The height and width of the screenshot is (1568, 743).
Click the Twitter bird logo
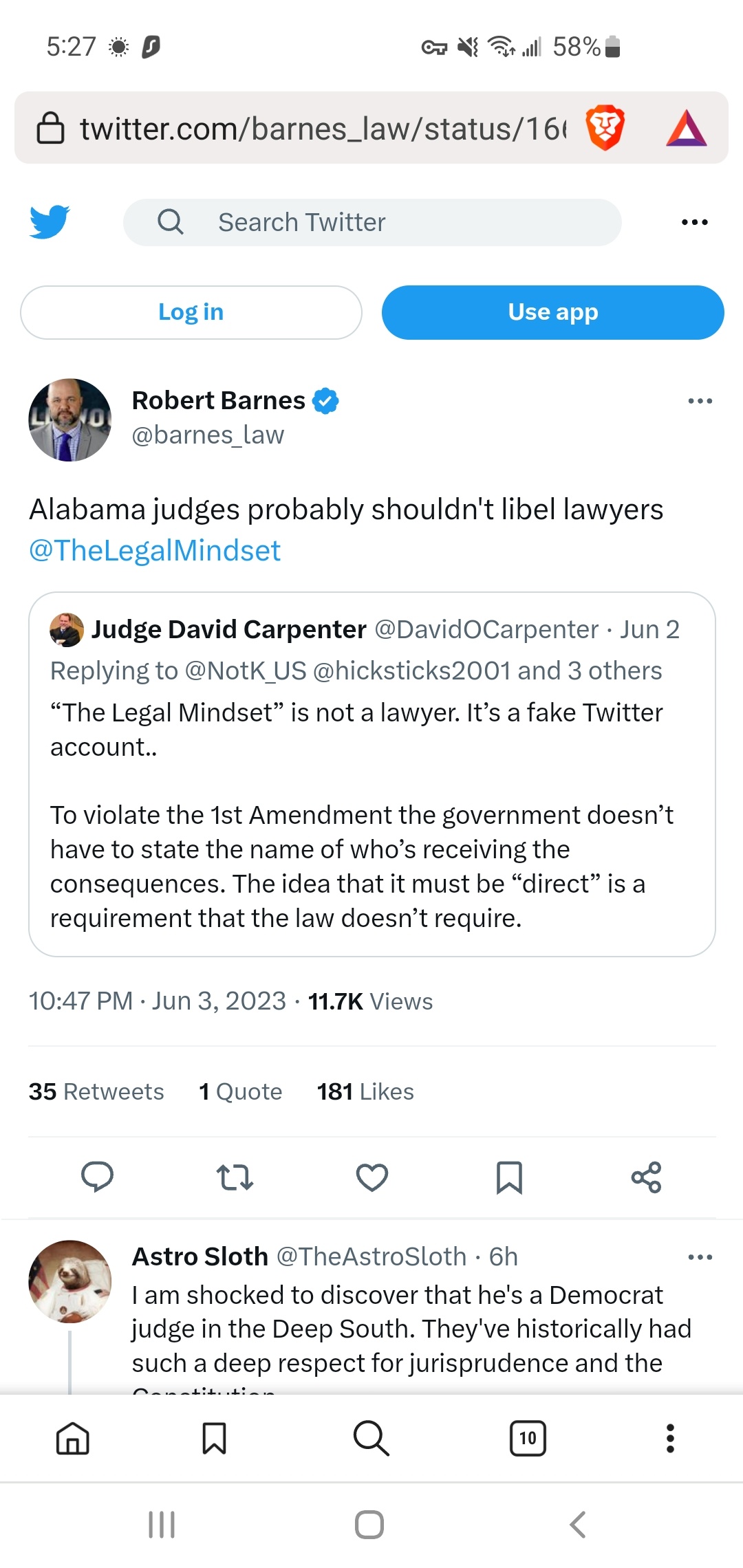(50, 222)
